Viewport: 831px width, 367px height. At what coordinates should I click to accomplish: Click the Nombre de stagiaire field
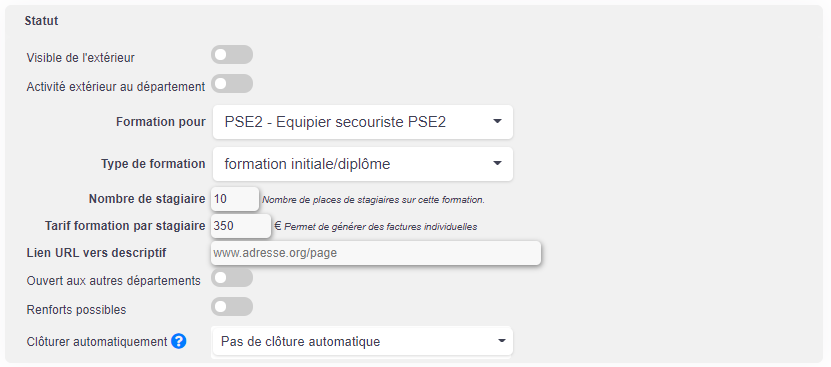pos(235,199)
